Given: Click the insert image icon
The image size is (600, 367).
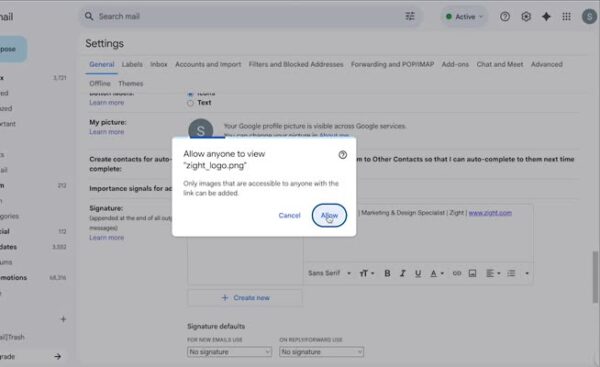Looking at the screenshot, I should coord(473,273).
